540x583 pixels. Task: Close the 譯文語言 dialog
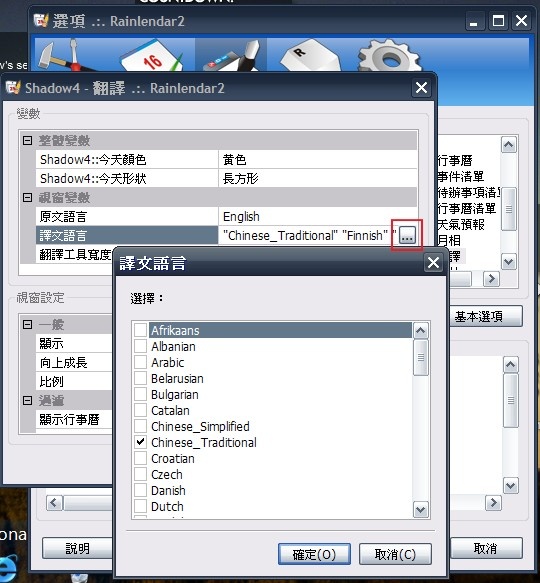click(x=433, y=263)
